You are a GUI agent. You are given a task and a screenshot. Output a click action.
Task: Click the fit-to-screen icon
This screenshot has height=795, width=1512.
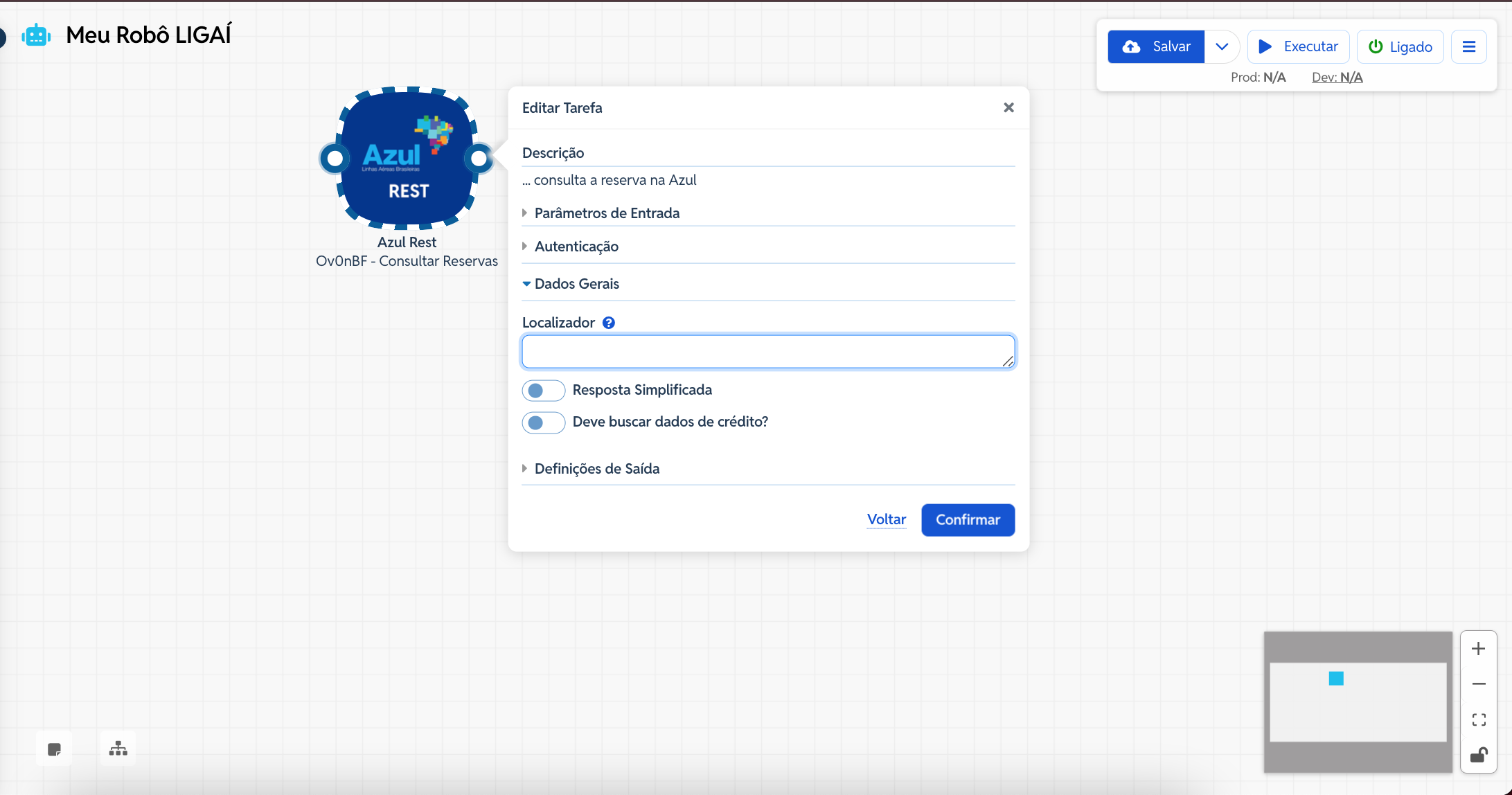[x=1478, y=720]
